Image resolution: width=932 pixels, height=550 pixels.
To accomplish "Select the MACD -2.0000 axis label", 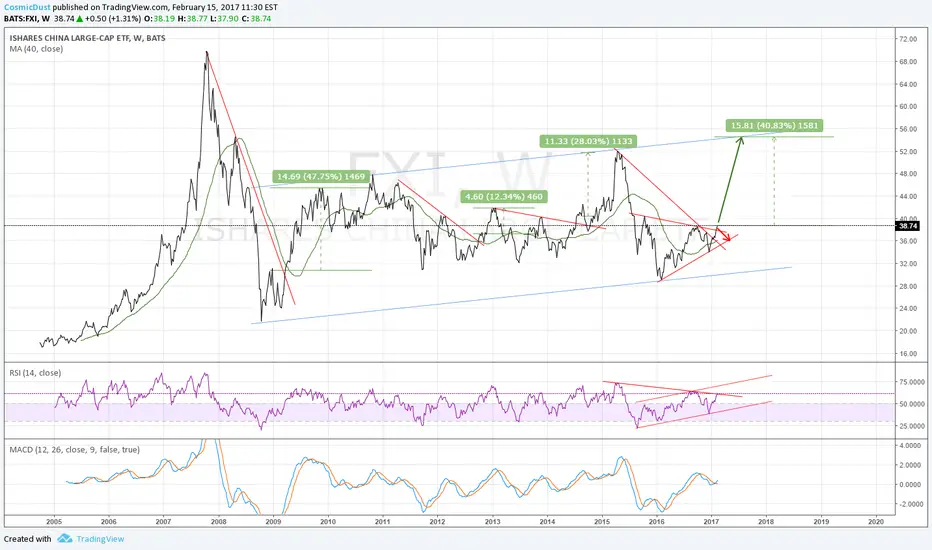I will click(910, 504).
